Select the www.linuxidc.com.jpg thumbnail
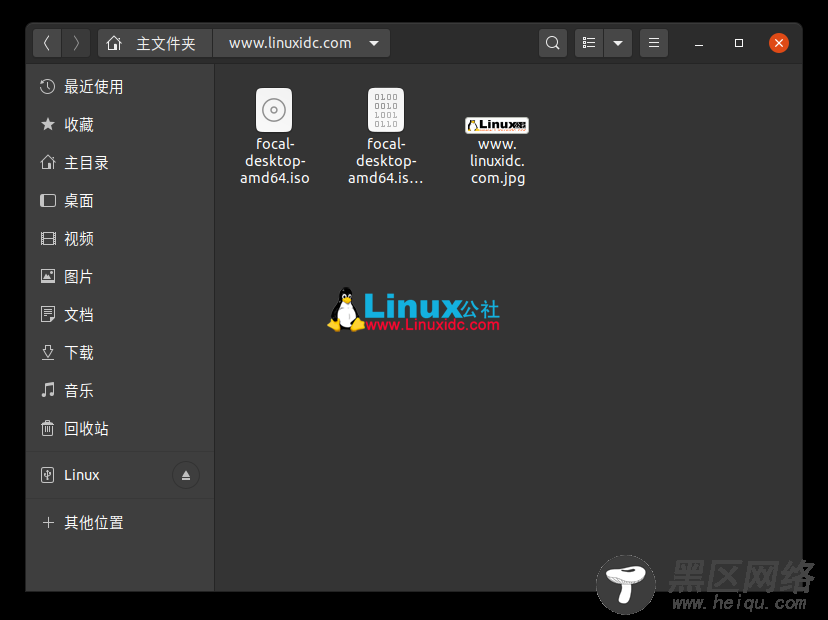Image resolution: width=828 pixels, height=620 pixels. [497, 125]
